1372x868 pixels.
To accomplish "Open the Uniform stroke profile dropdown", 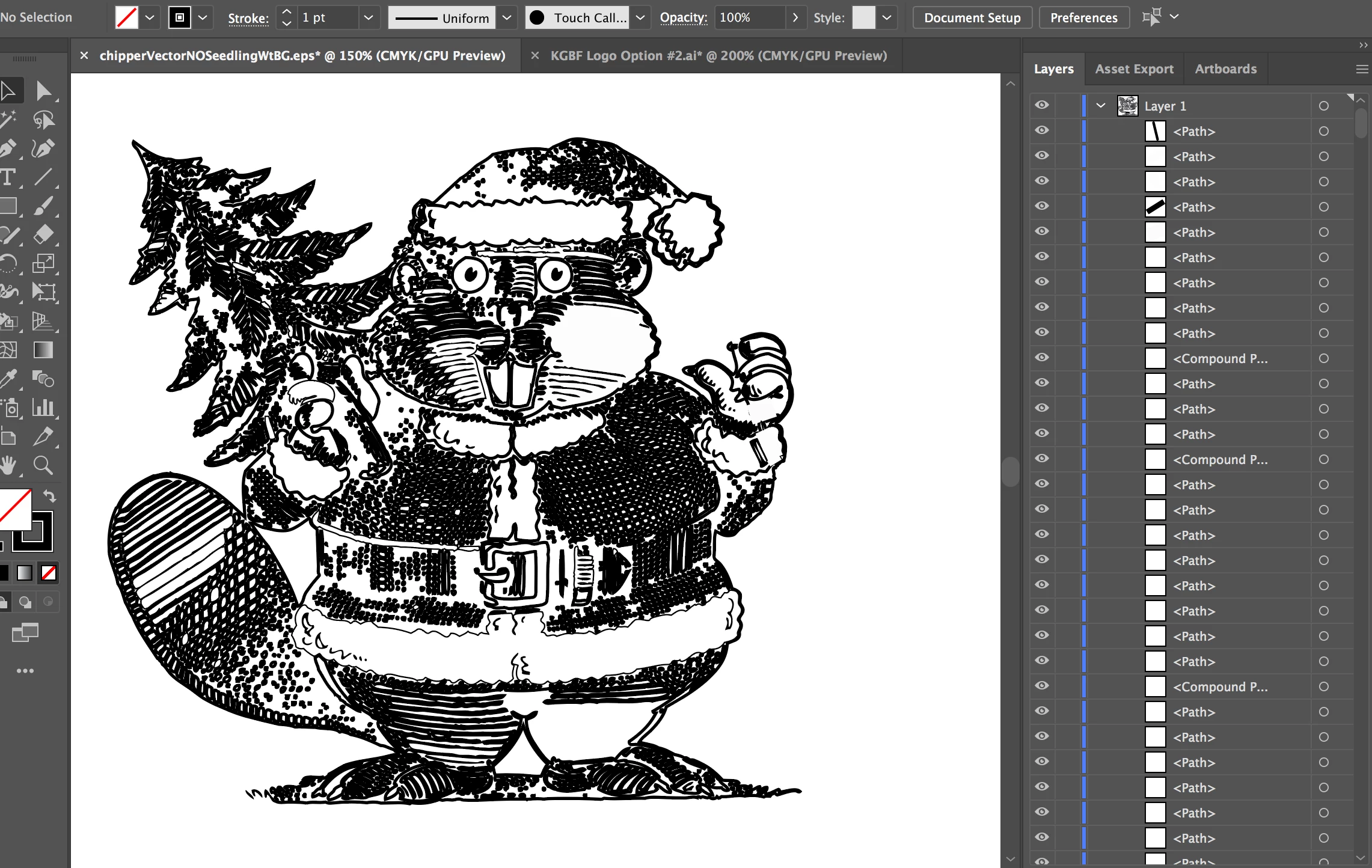I will click(x=507, y=17).
